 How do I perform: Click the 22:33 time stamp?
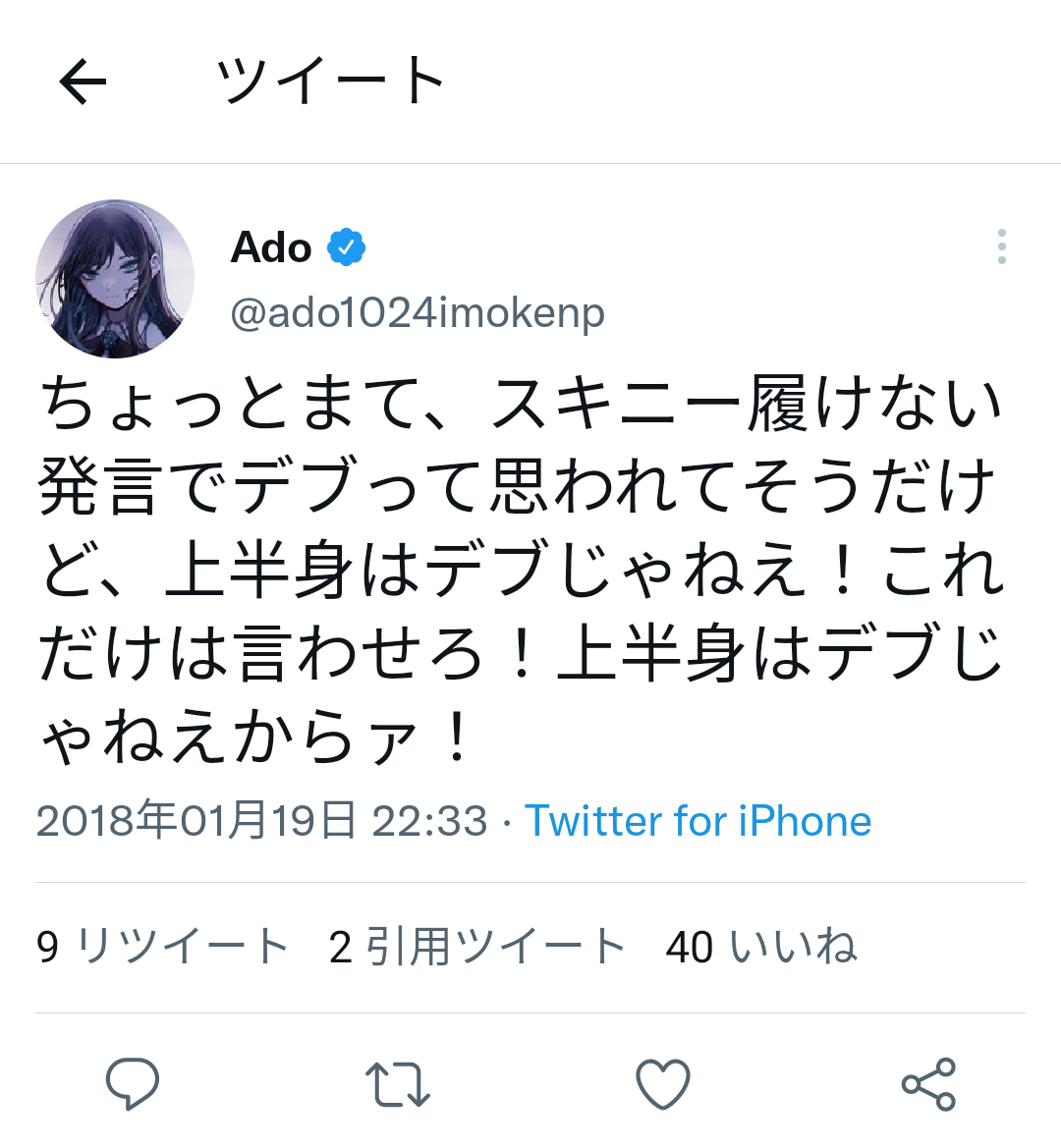pyautogui.click(x=429, y=821)
